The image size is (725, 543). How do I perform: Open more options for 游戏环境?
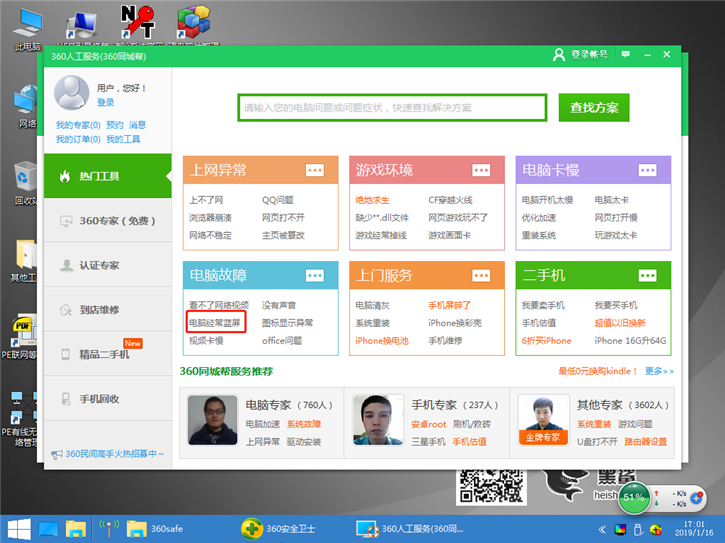(x=481, y=170)
